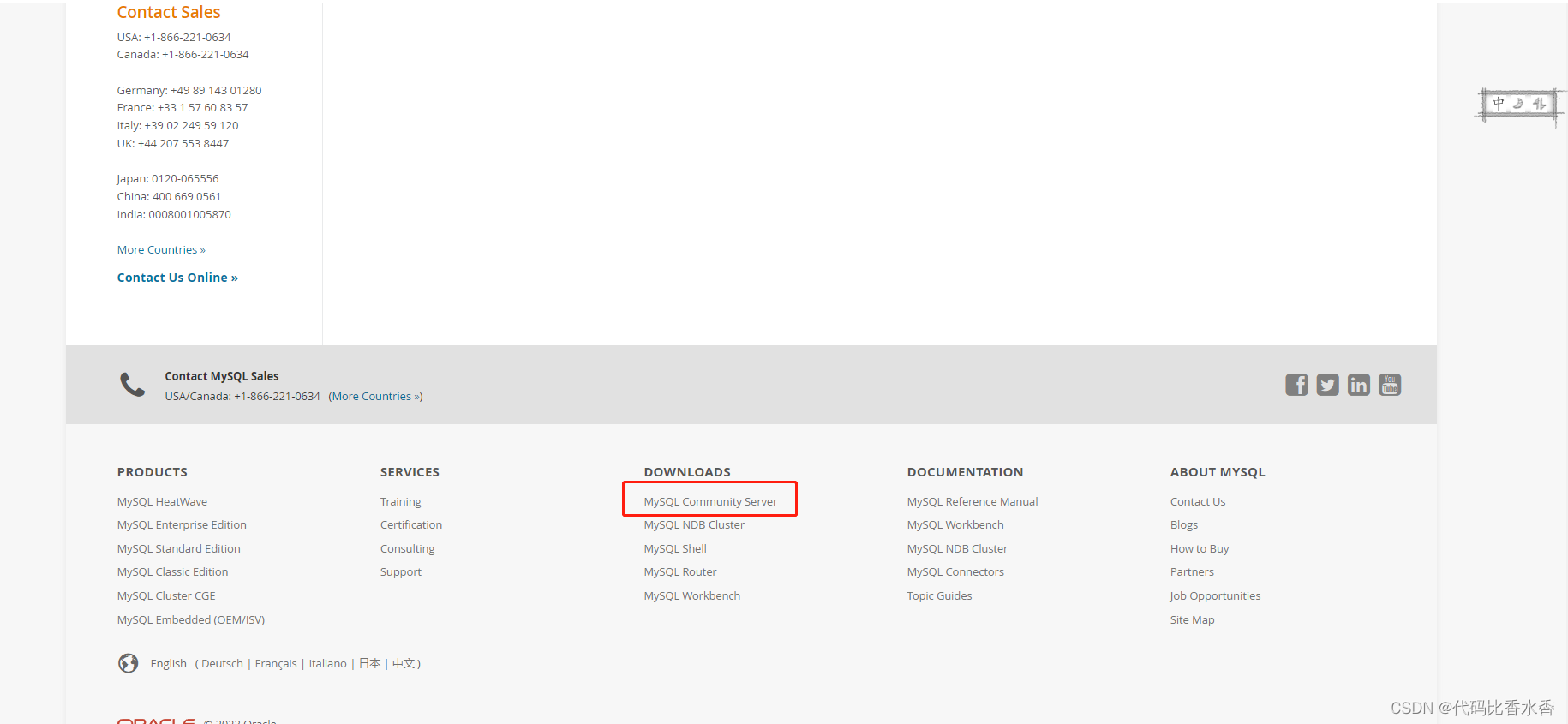Open MySQL Cluster CGE link
1568x724 pixels.
point(166,596)
